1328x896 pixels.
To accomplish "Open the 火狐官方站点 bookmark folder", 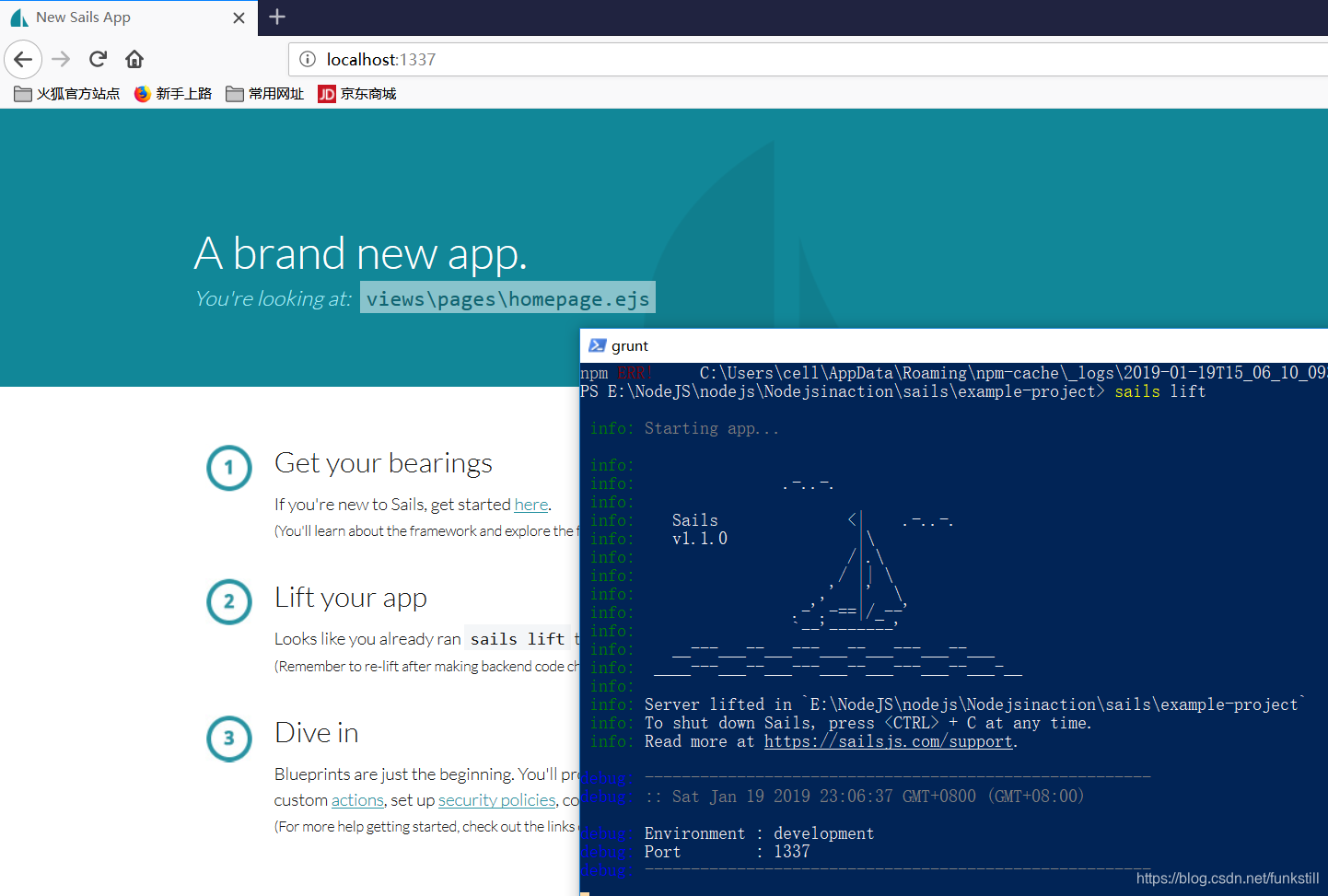I will coord(67,94).
